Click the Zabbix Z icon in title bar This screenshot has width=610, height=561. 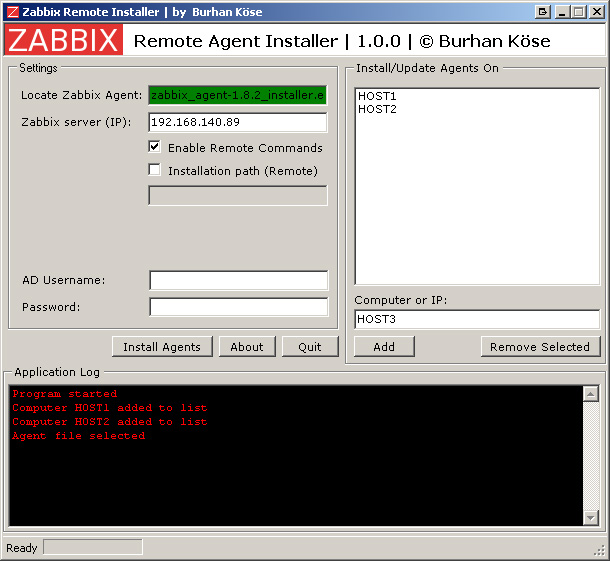13,12
